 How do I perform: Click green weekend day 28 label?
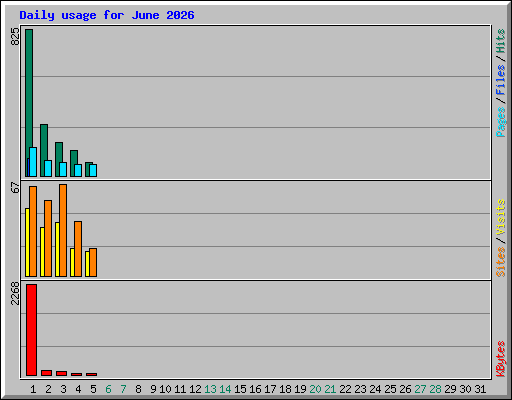pos(435,389)
